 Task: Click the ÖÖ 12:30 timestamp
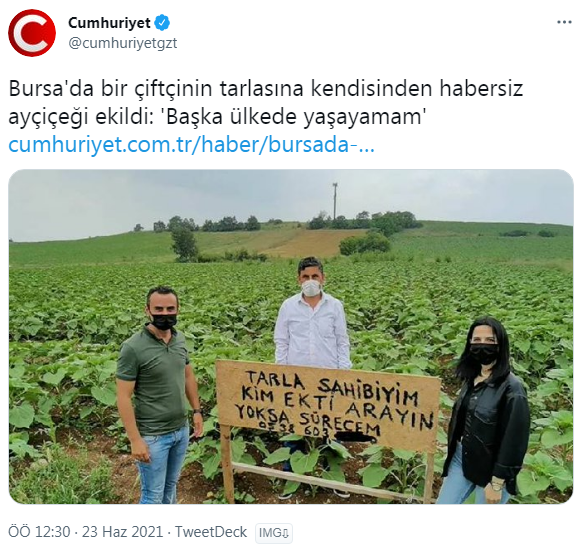[x=39, y=532]
